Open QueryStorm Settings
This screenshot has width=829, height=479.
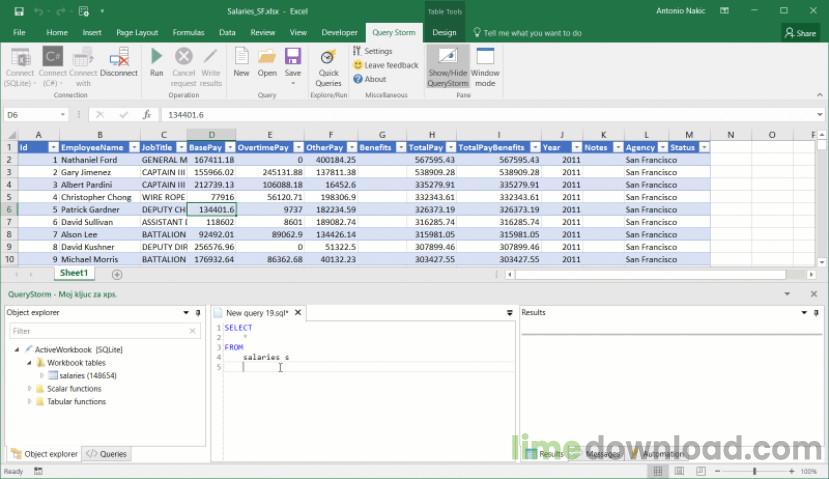pos(373,51)
